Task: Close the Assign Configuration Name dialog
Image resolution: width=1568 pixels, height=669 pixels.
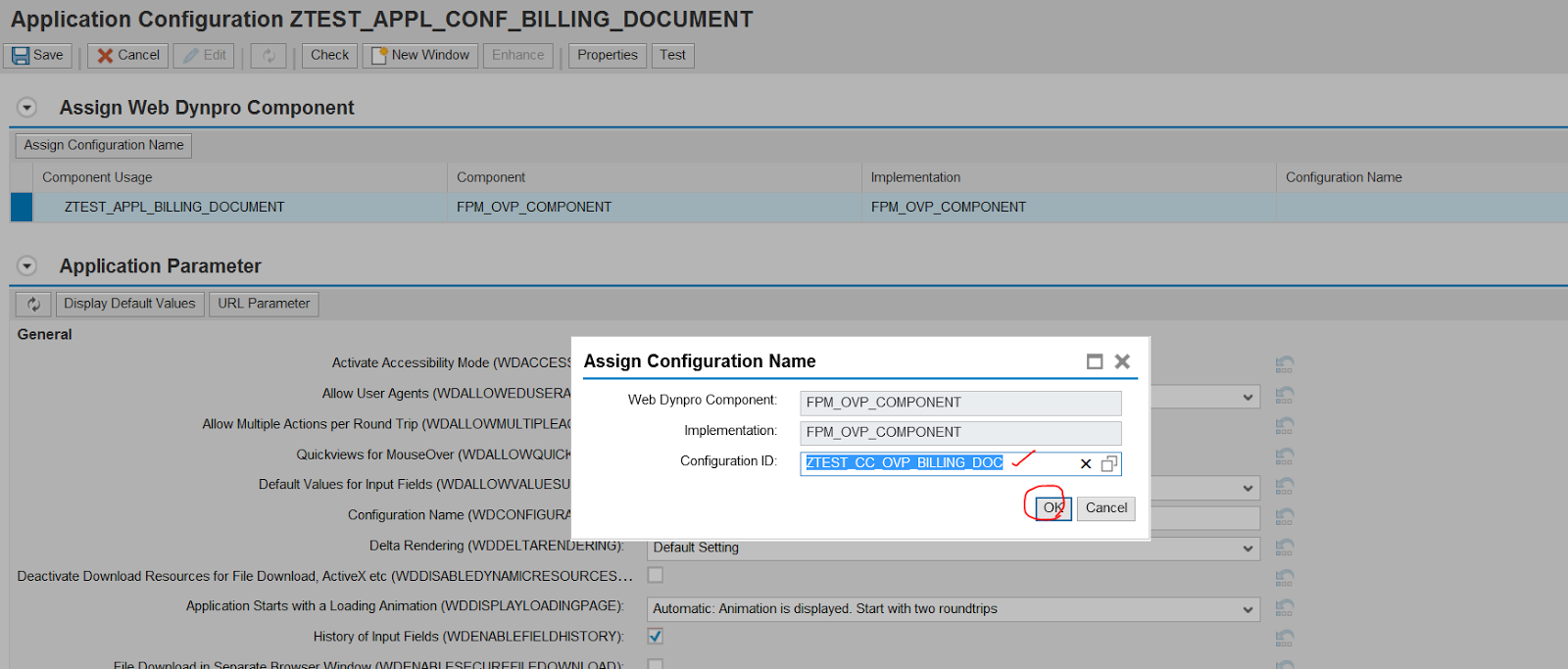Action: coord(1123,362)
